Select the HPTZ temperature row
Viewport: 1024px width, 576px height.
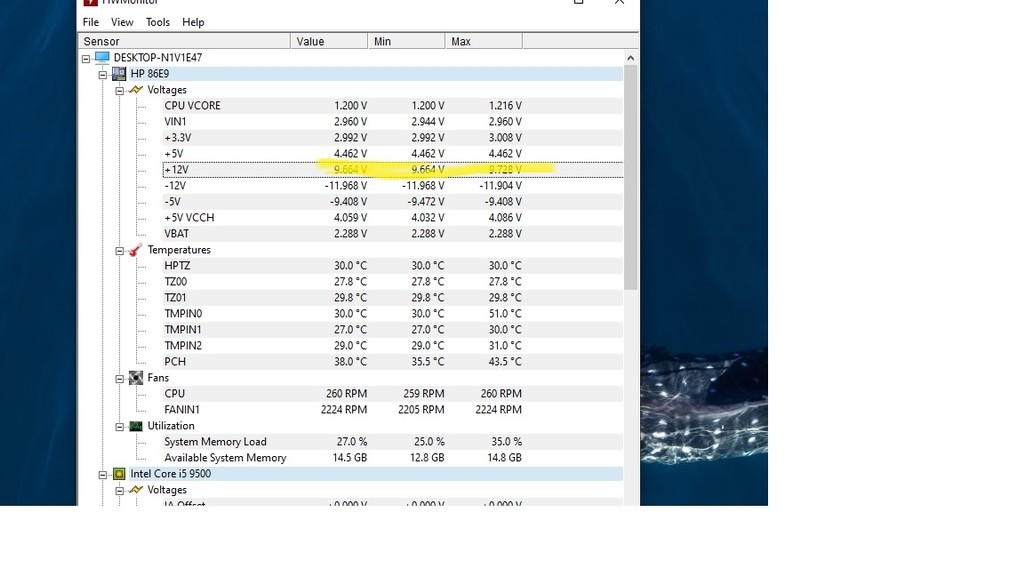tap(392, 266)
